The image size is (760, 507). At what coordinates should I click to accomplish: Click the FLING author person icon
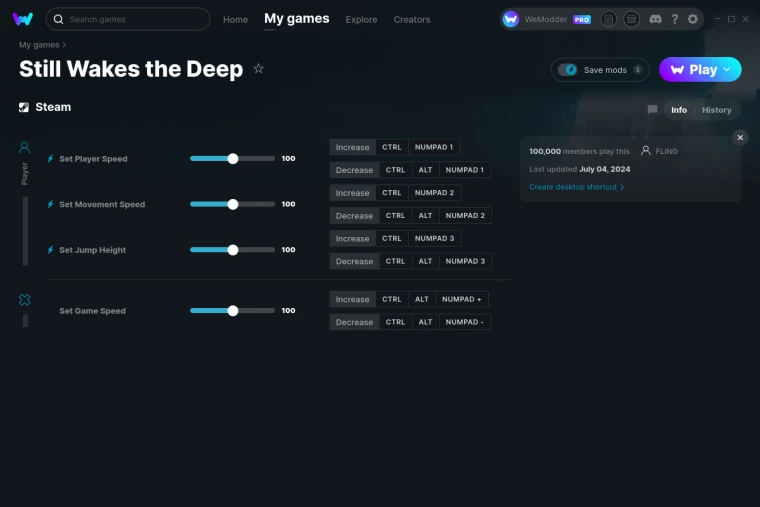pyautogui.click(x=645, y=151)
